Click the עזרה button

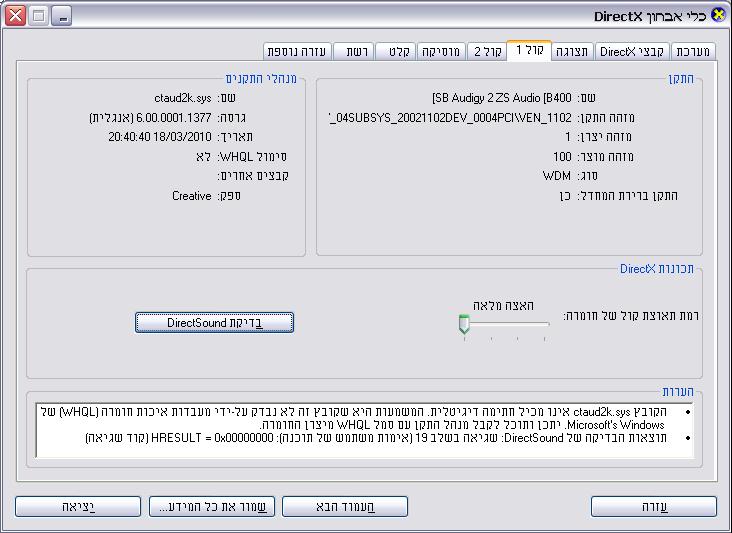(653, 507)
